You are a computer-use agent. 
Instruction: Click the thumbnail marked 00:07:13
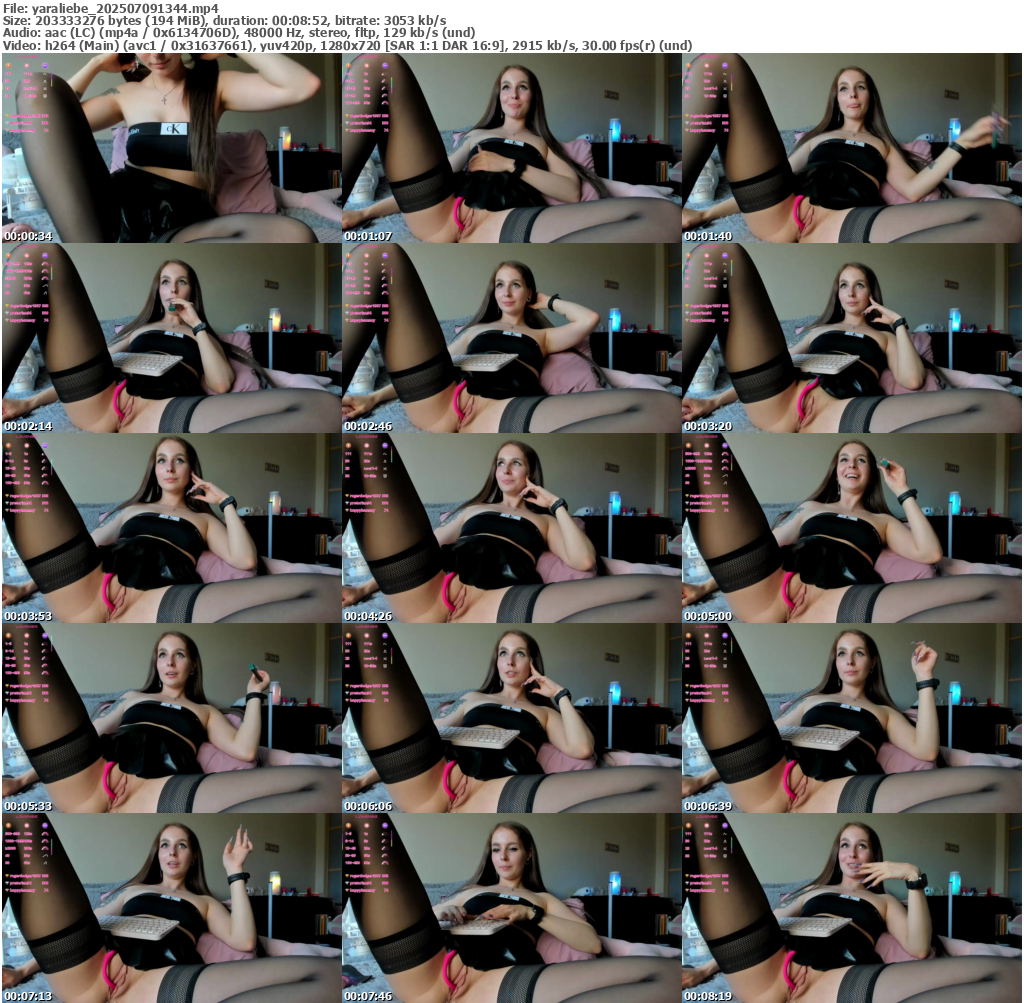click(x=171, y=908)
